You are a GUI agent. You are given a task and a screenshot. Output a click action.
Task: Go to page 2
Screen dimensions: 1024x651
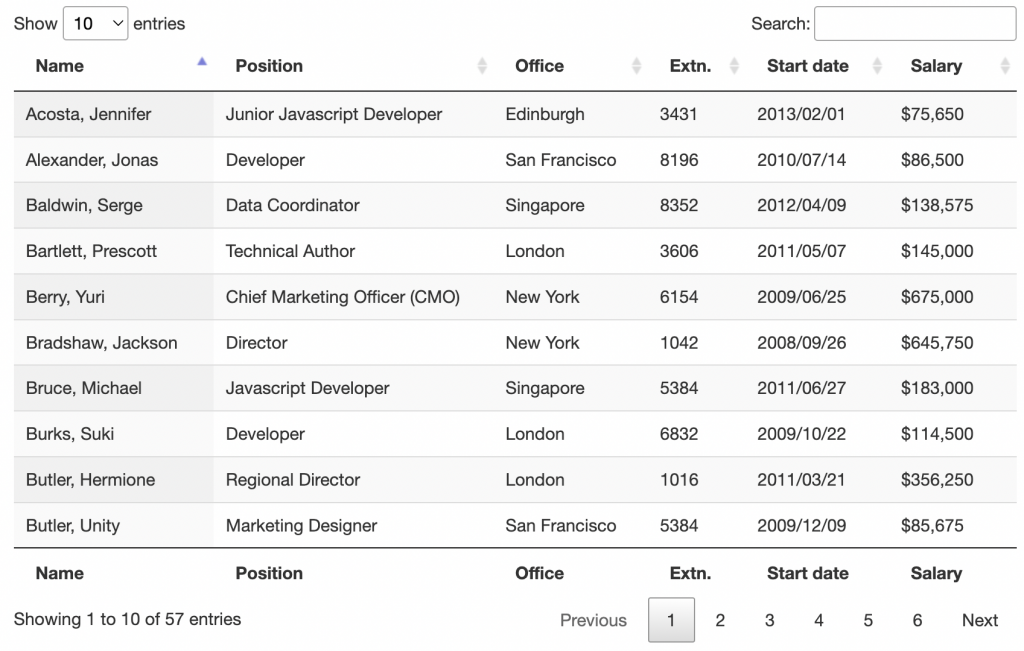pyautogui.click(x=720, y=620)
